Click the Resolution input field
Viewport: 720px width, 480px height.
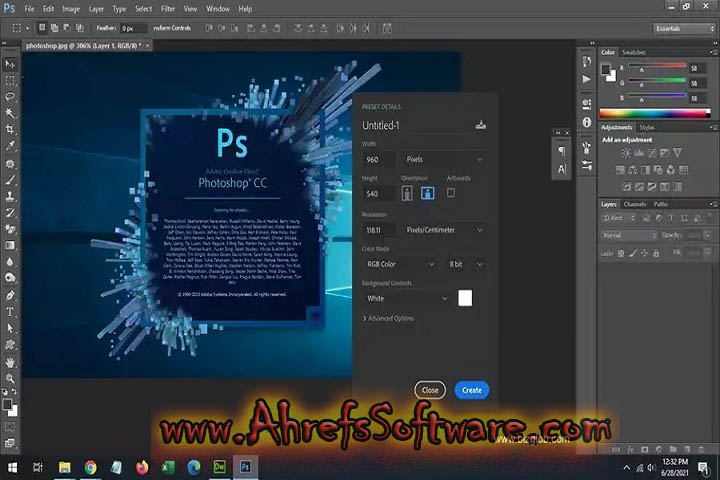(378, 229)
